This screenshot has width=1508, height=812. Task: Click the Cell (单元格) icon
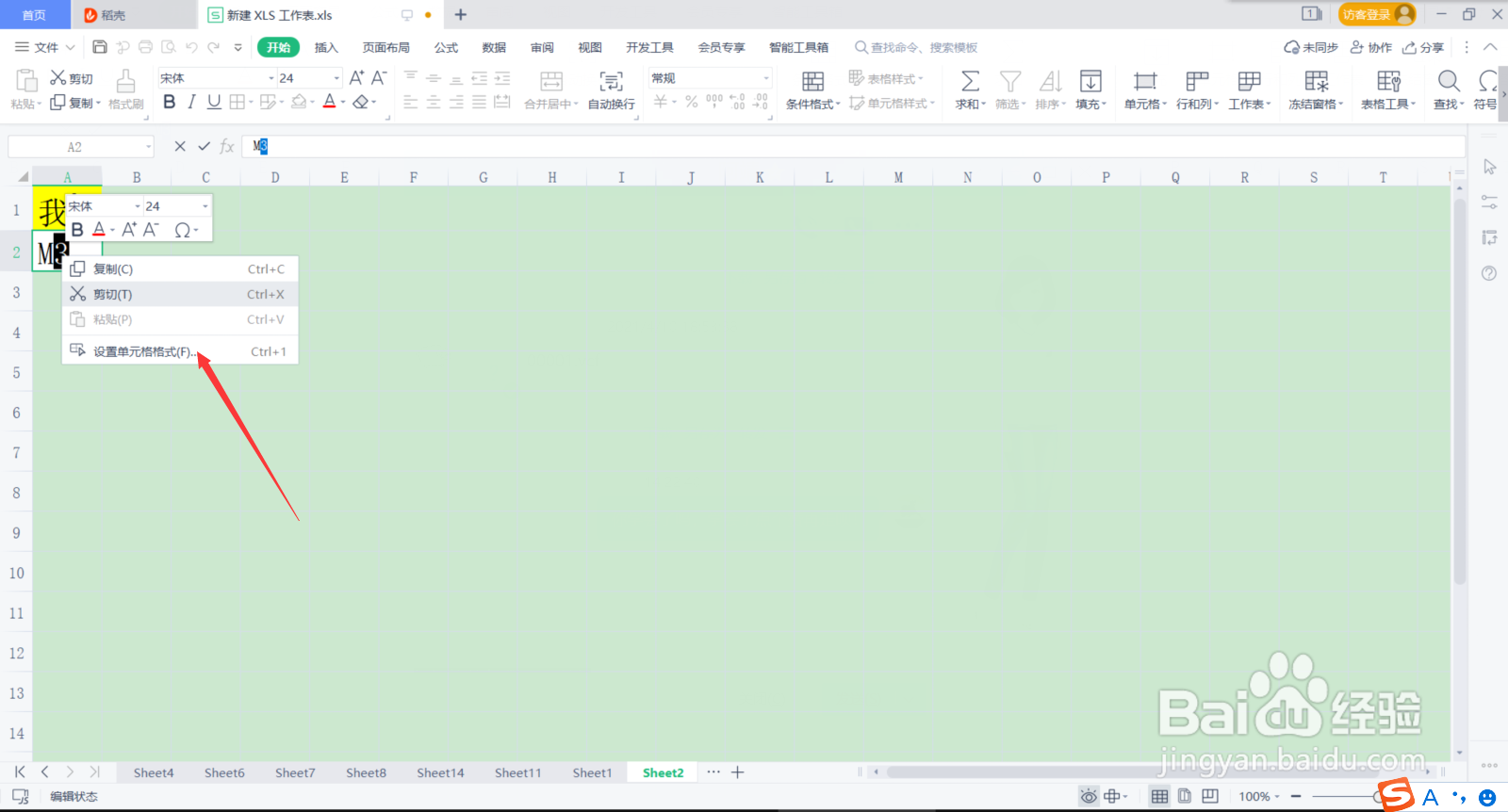coord(1145,82)
